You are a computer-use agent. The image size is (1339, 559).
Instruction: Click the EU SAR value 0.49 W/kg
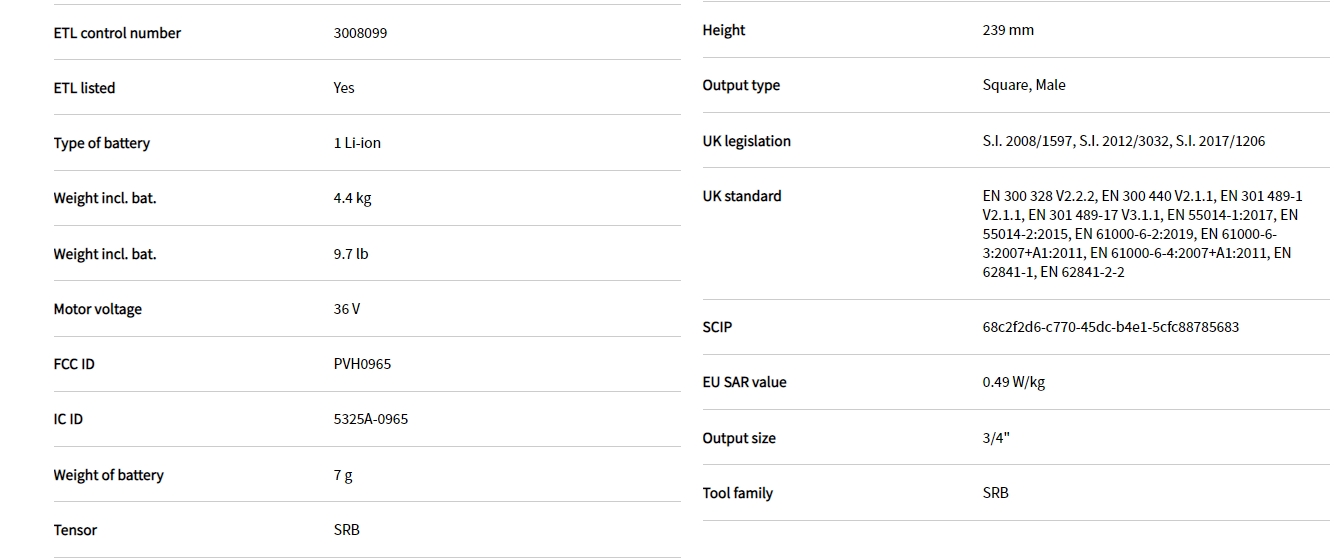pyautogui.click(x=1014, y=382)
